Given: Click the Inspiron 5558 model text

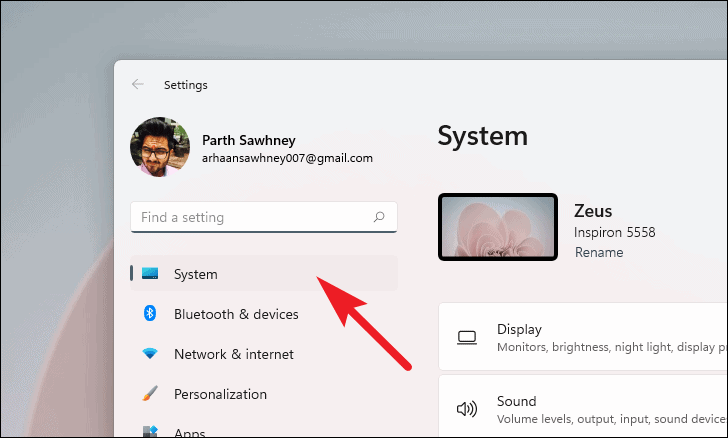Looking at the screenshot, I should point(614,232).
